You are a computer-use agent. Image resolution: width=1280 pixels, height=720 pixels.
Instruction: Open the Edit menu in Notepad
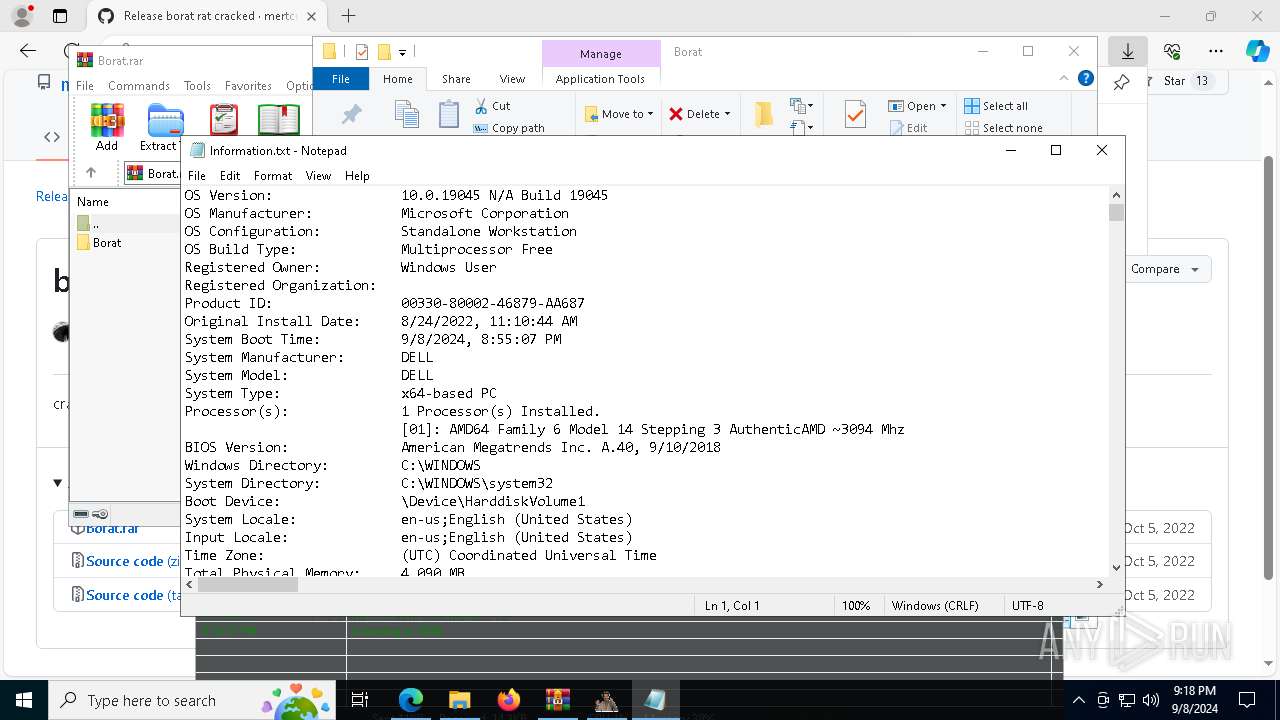(230, 175)
